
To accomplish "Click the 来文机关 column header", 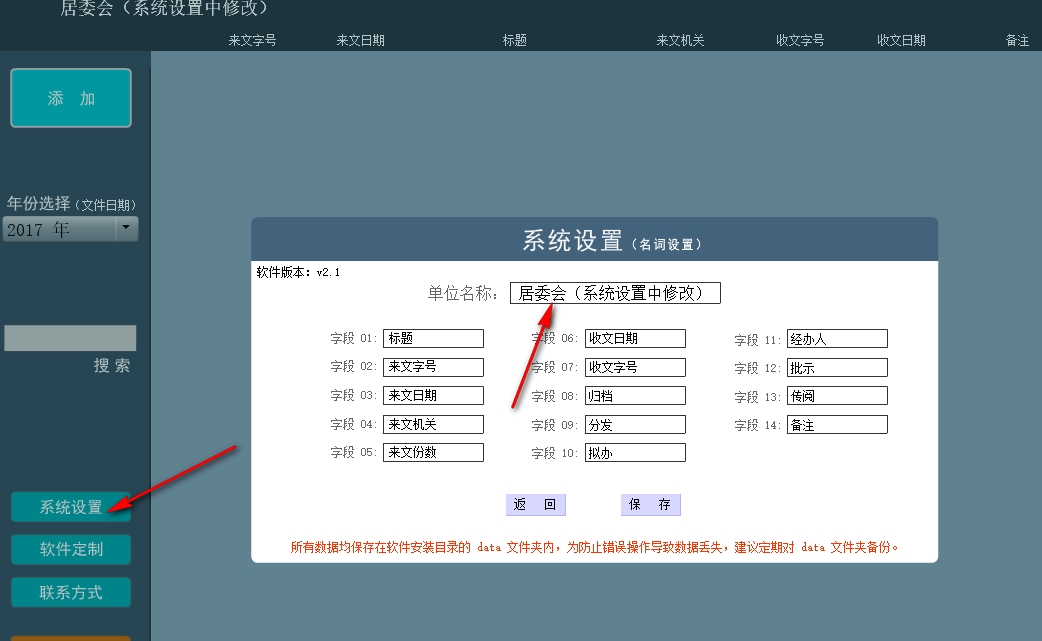I will pyautogui.click(x=680, y=41).
